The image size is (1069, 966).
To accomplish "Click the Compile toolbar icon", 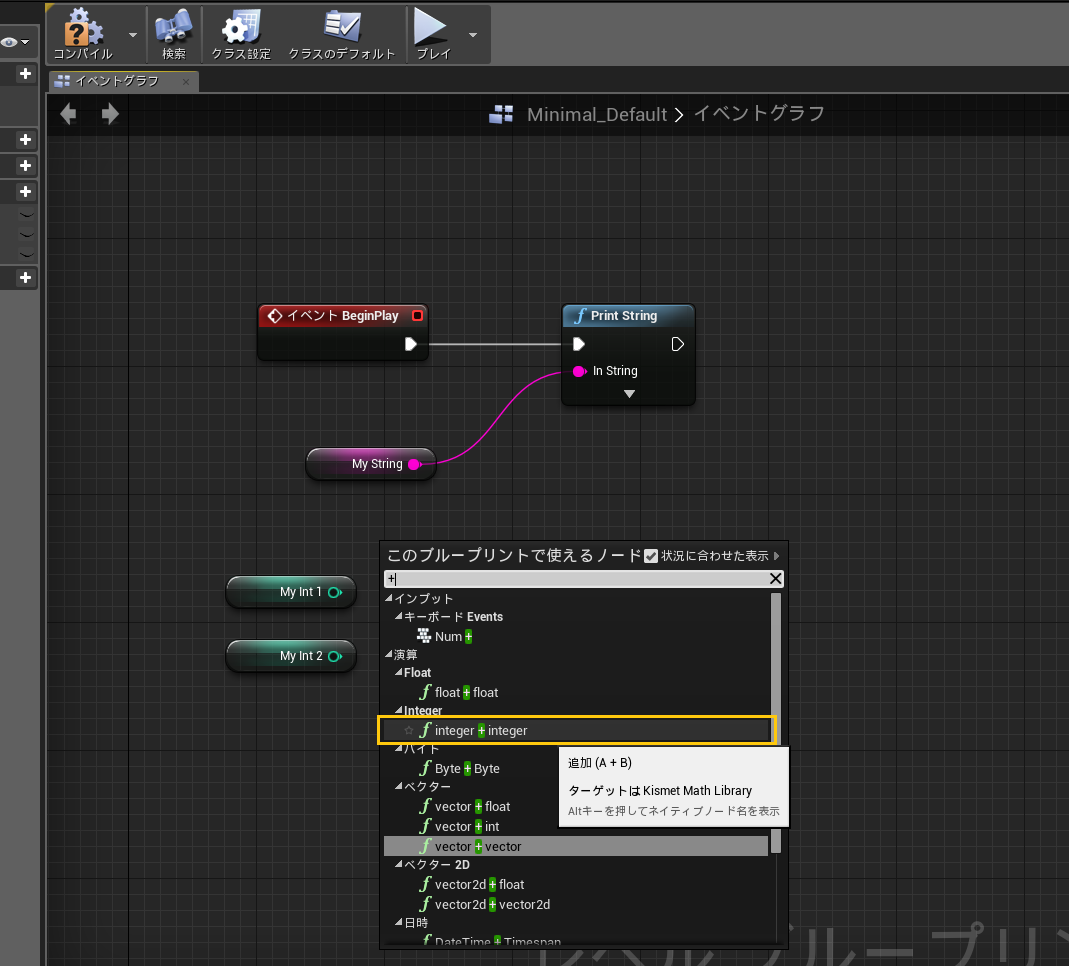I will click(83, 33).
